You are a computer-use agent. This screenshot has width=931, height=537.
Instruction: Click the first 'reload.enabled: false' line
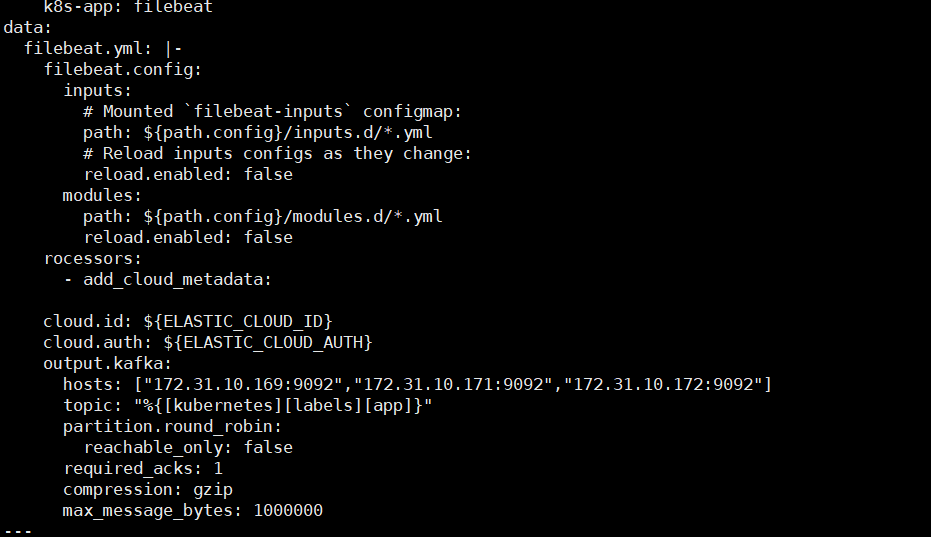[188, 175]
